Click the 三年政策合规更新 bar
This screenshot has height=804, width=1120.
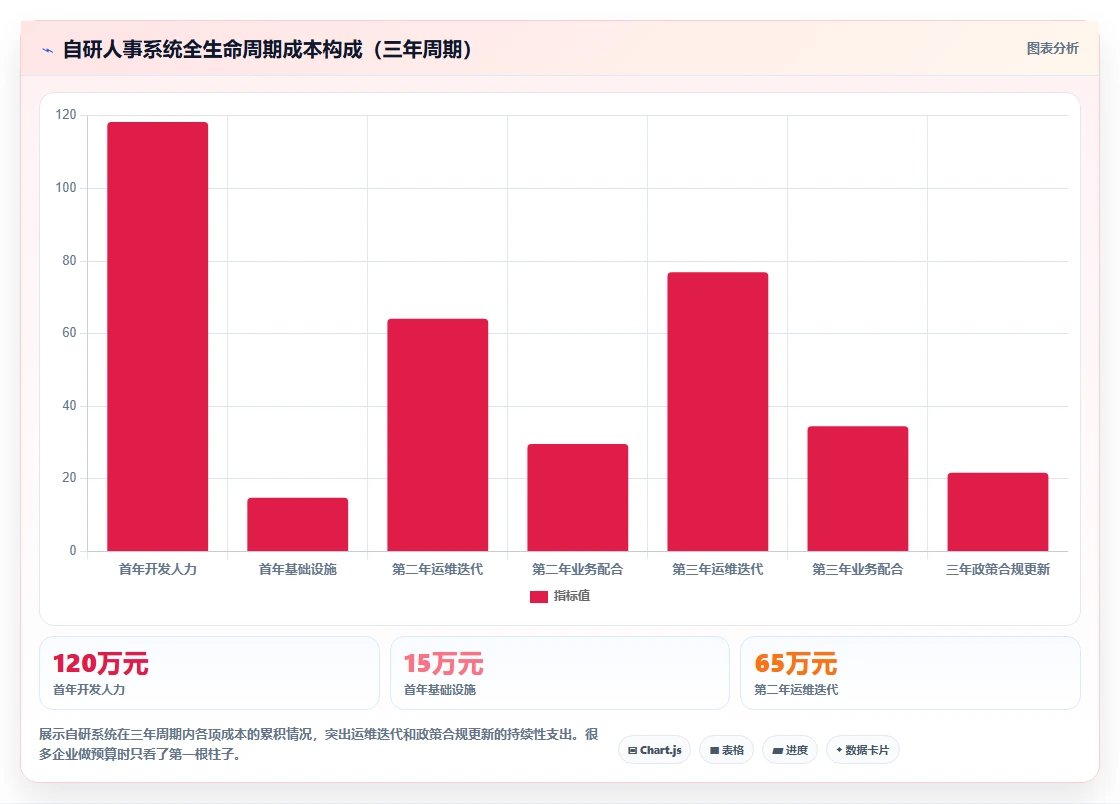pos(998,512)
